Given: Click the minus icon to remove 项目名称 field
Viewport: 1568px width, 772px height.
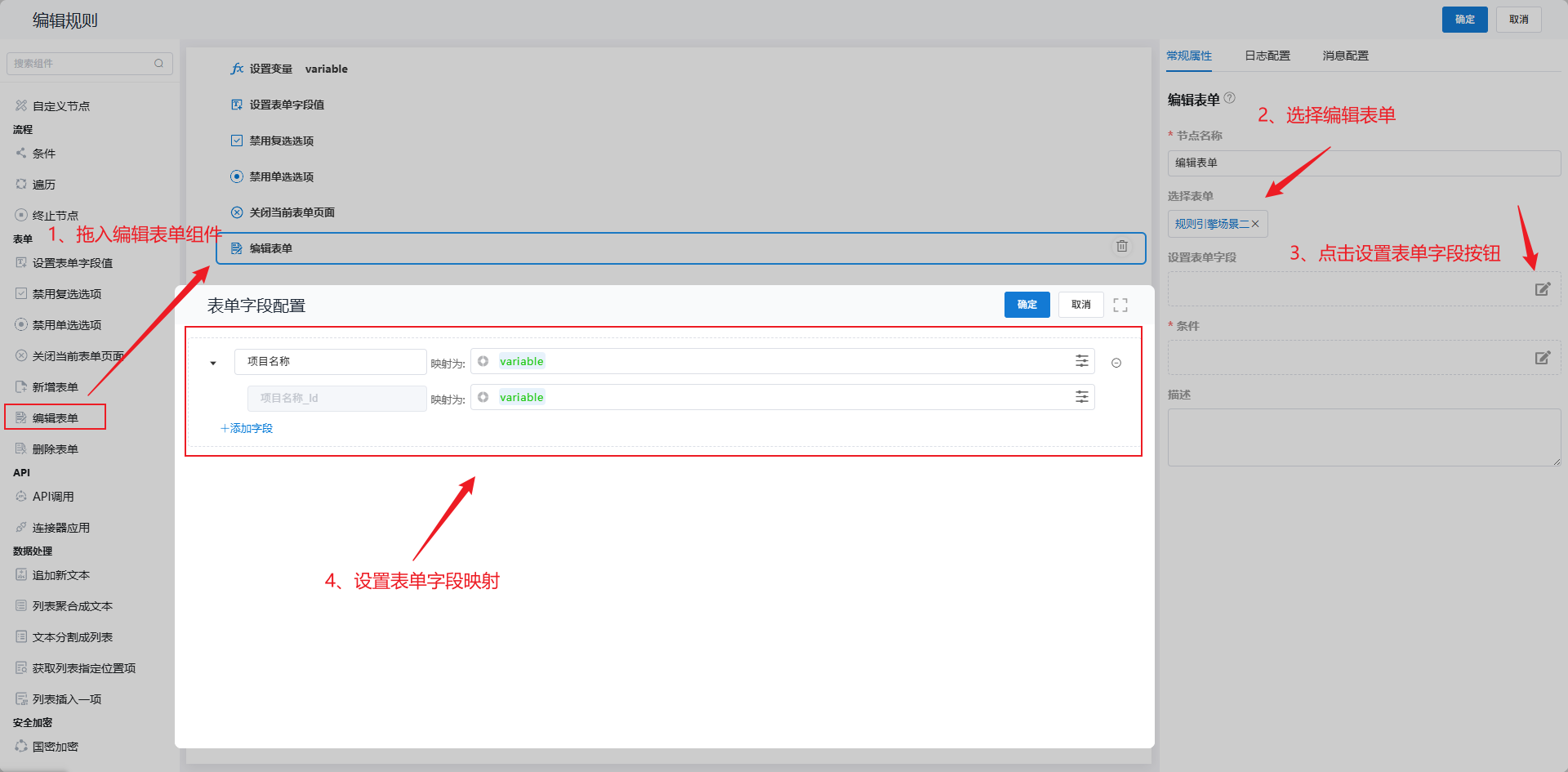Looking at the screenshot, I should (1116, 363).
